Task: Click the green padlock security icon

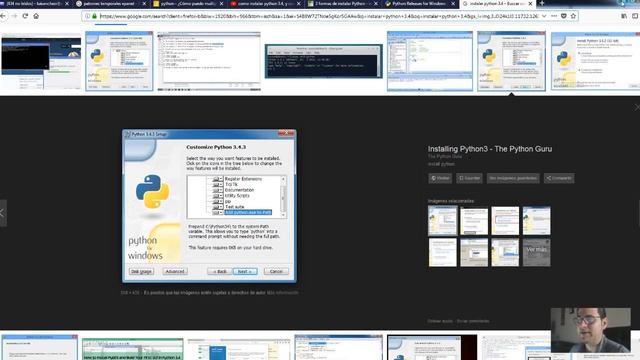Action: pos(94,16)
